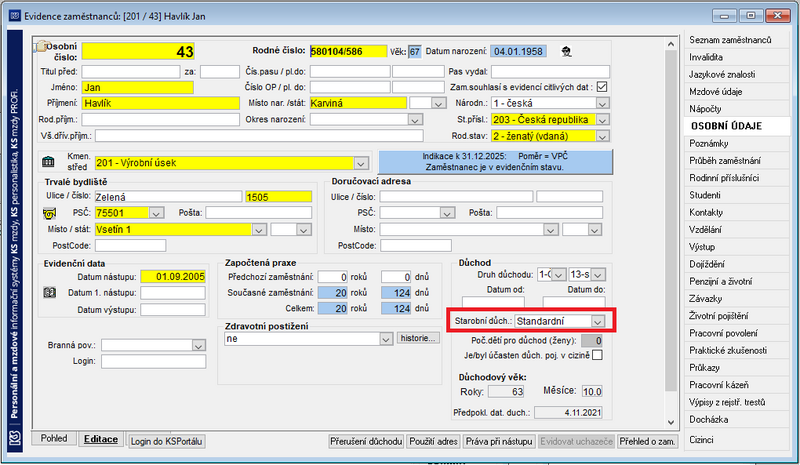Click the KS logo at bottom of blue sidebar

(x=15, y=438)
